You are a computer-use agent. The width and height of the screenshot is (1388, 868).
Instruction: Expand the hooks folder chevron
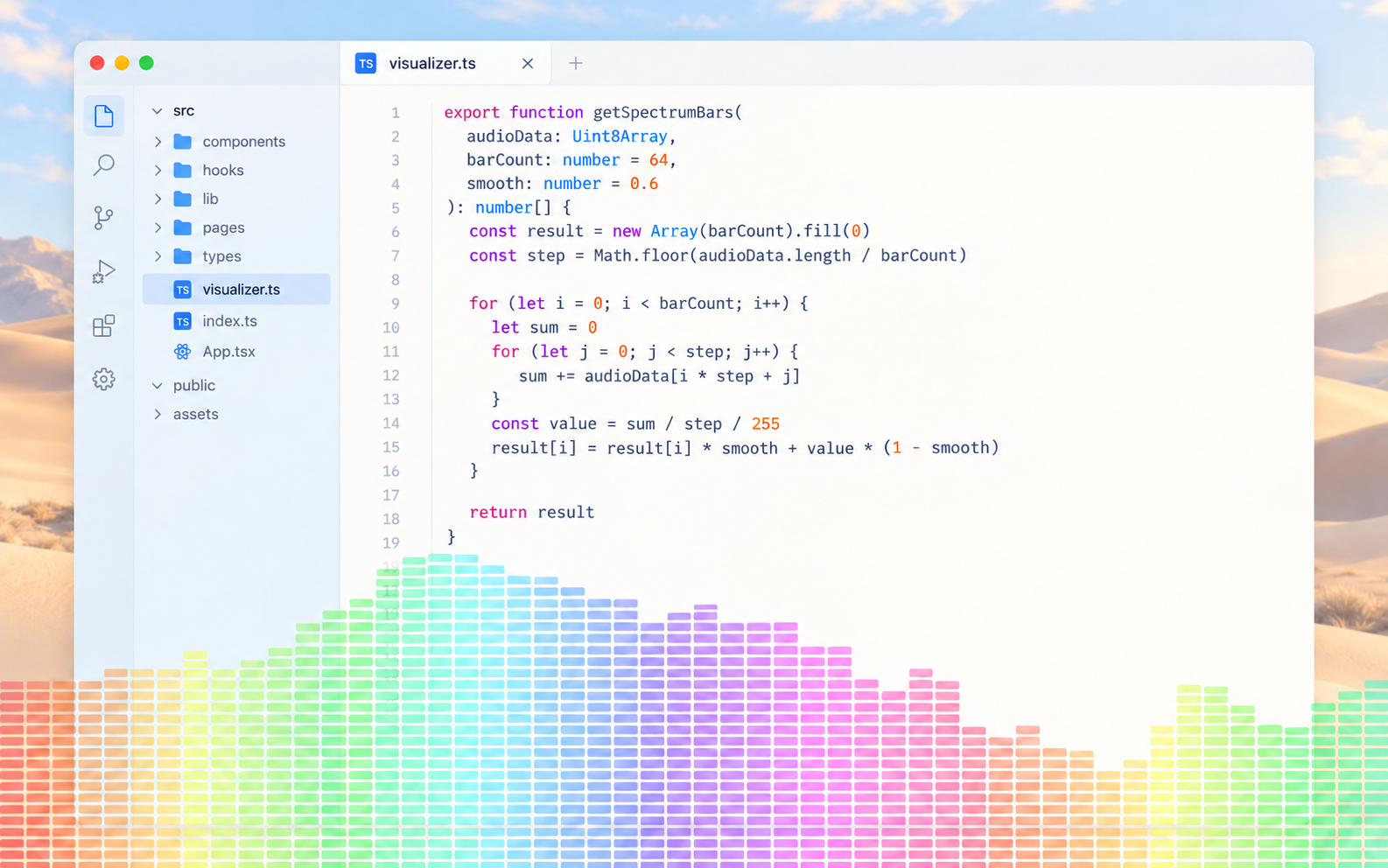158,170
